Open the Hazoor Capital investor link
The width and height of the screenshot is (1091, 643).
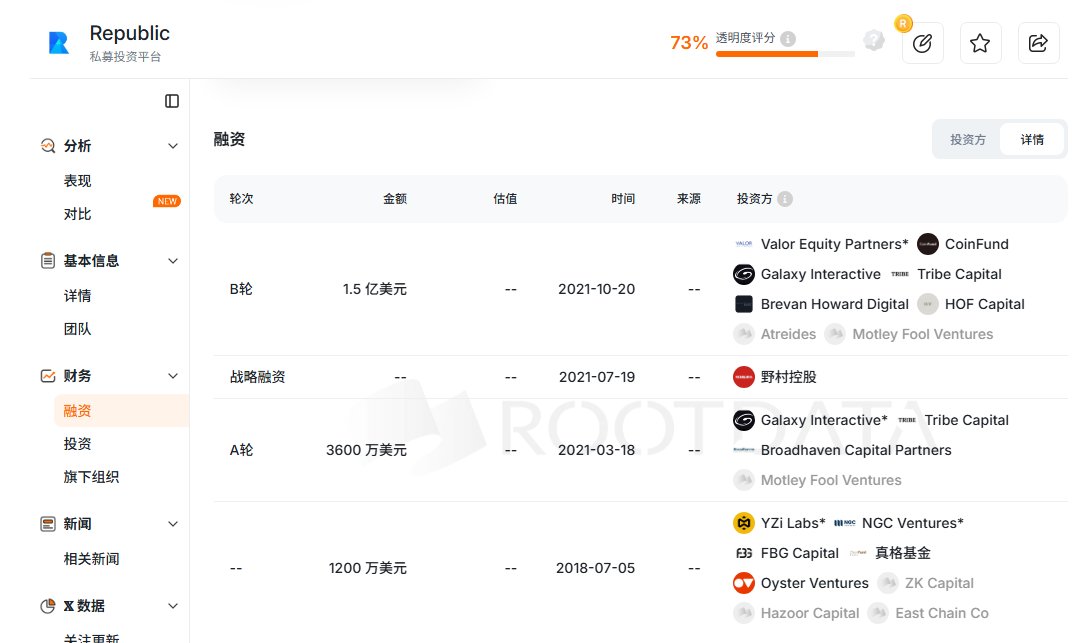(810, 613)
